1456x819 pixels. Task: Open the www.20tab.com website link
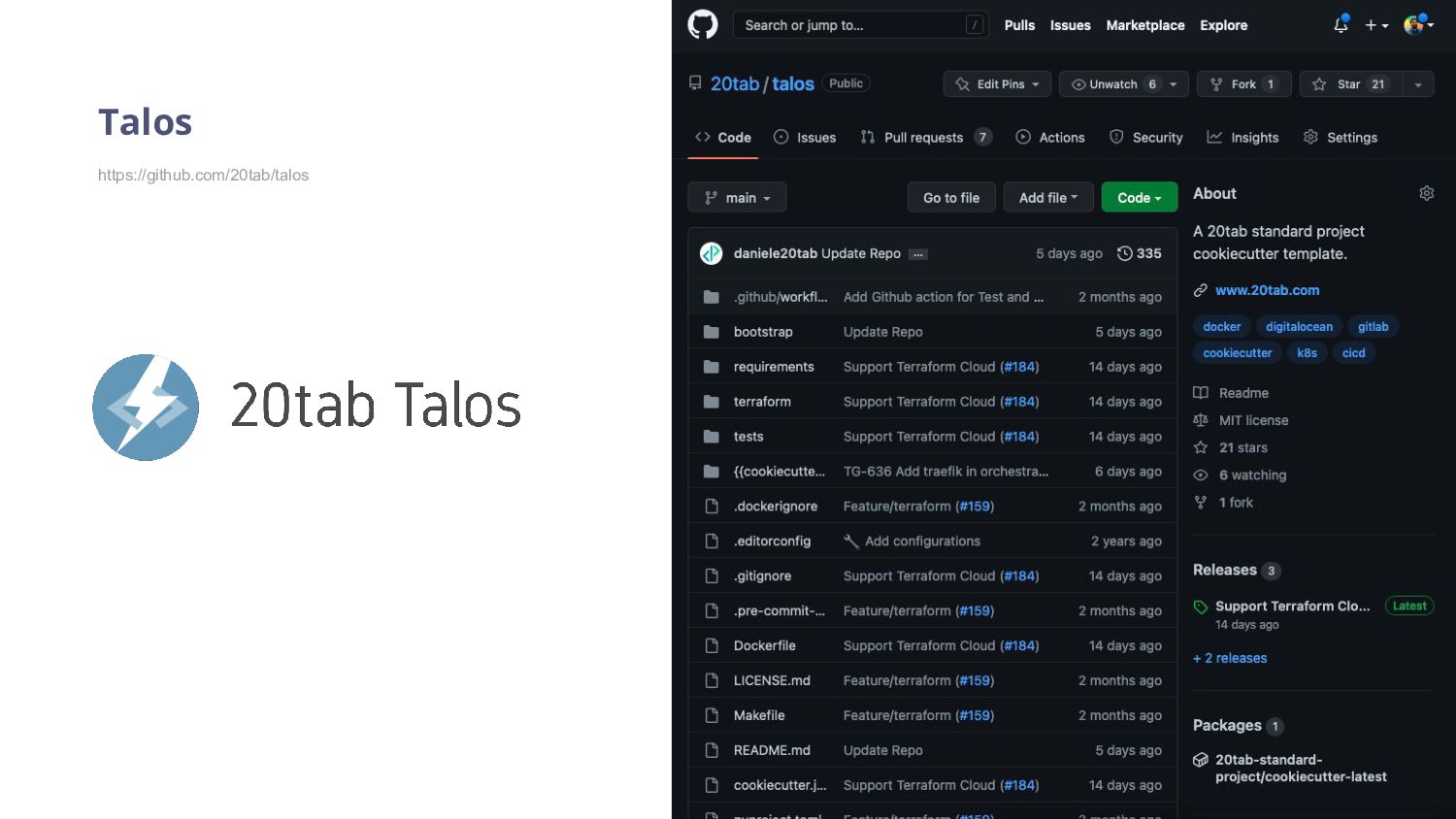[1267, 290]
